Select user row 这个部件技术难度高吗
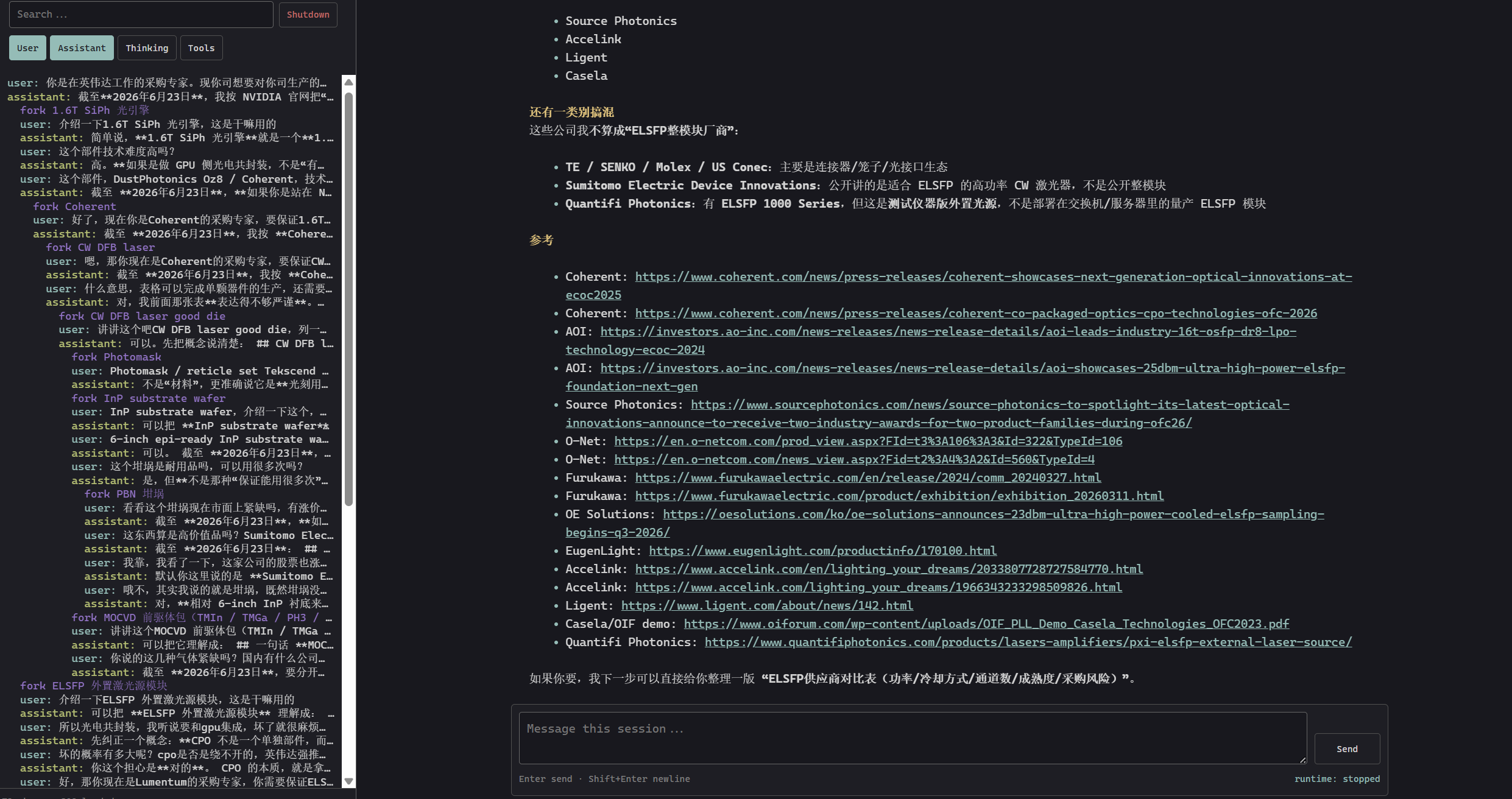 (98, 152)
